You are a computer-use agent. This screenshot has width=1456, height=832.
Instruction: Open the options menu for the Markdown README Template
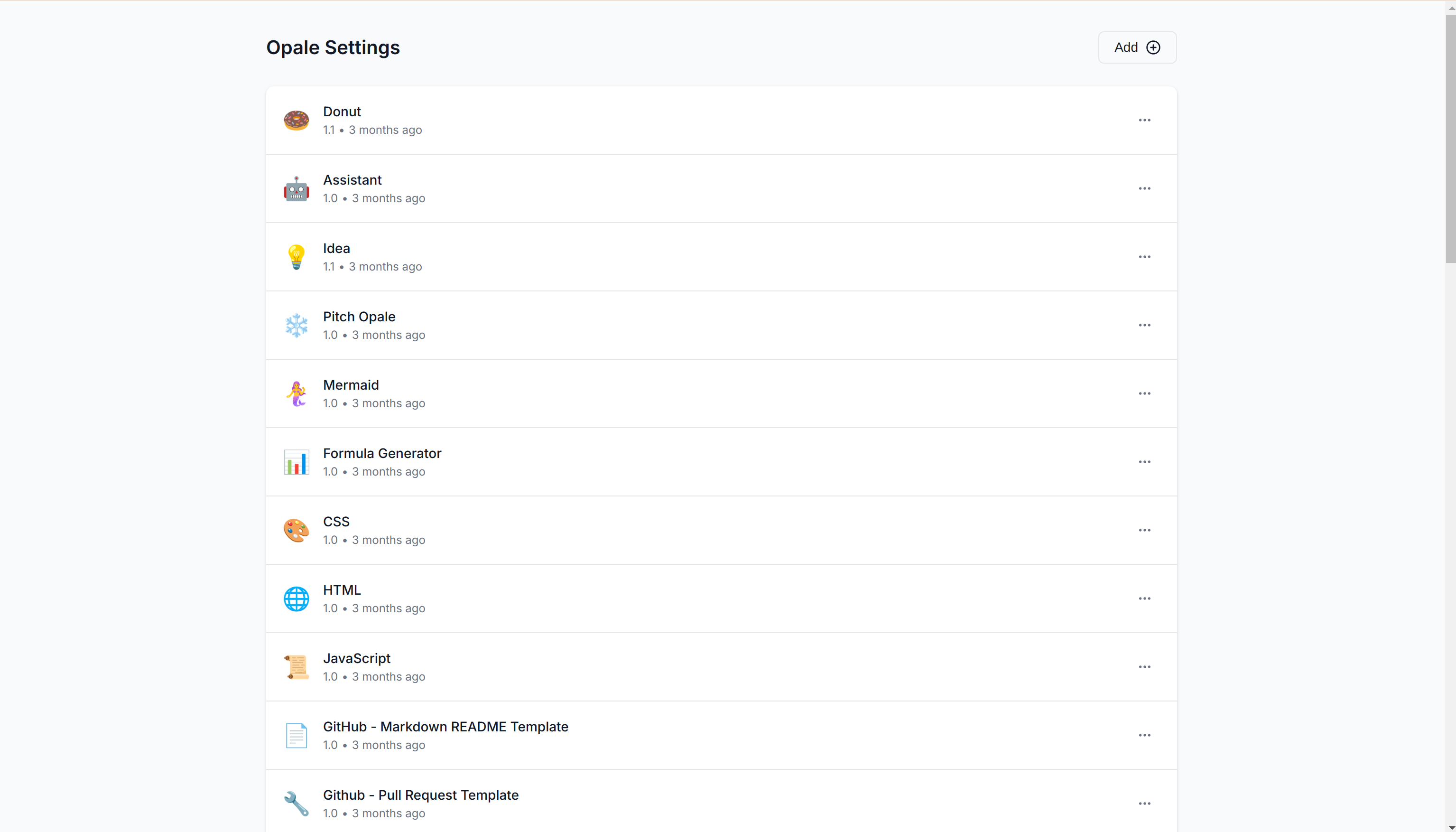(x=1144, y=736)
